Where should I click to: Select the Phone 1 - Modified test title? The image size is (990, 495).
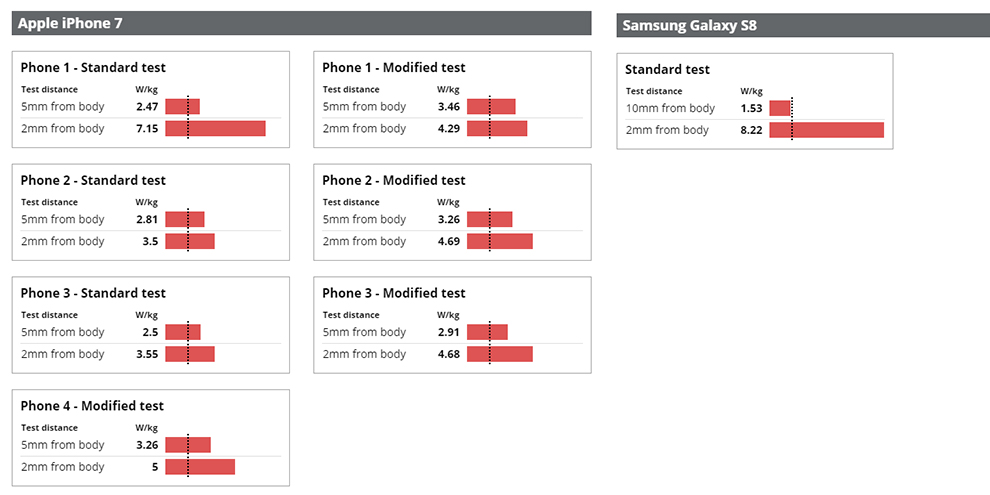(x=394, y=68)
